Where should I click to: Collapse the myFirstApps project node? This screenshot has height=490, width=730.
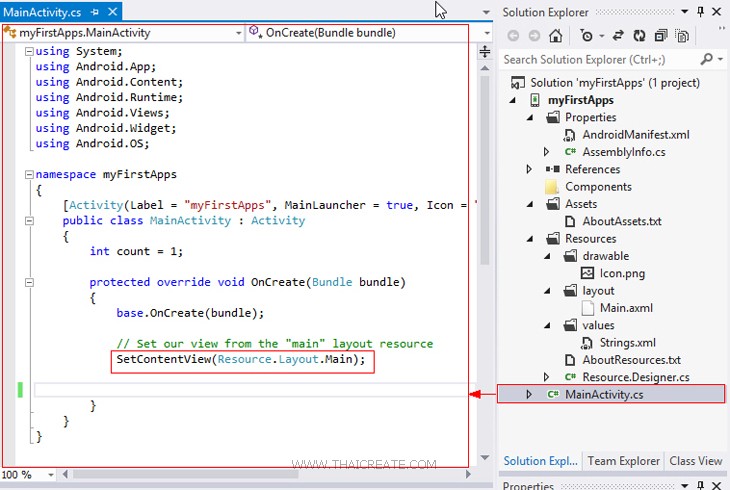coord(513,100)
